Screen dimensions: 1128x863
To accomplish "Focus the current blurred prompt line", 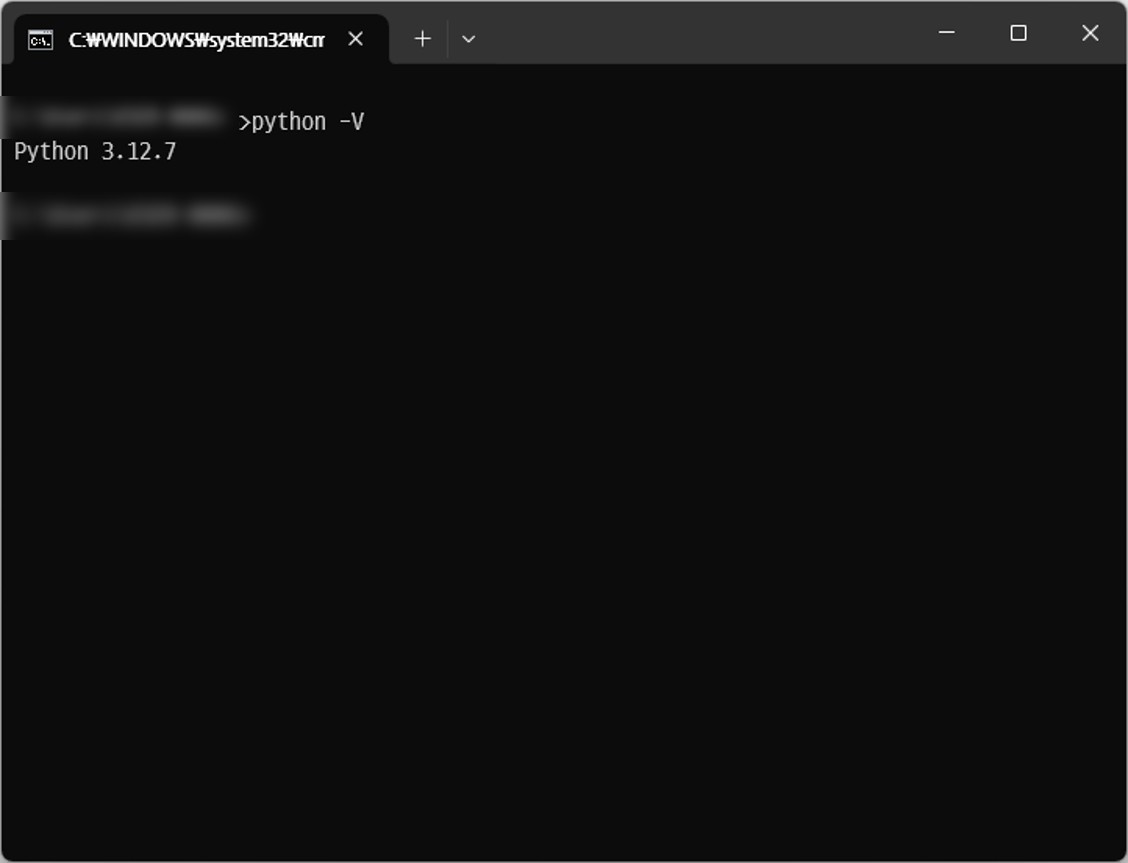I will pos(125,215).
